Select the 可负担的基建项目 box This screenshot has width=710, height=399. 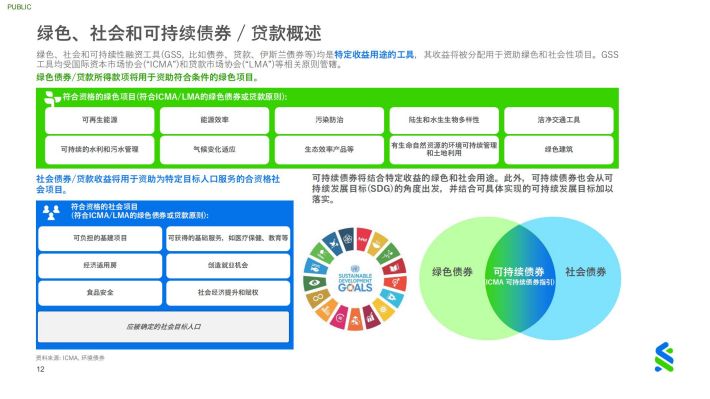[100, 238]
